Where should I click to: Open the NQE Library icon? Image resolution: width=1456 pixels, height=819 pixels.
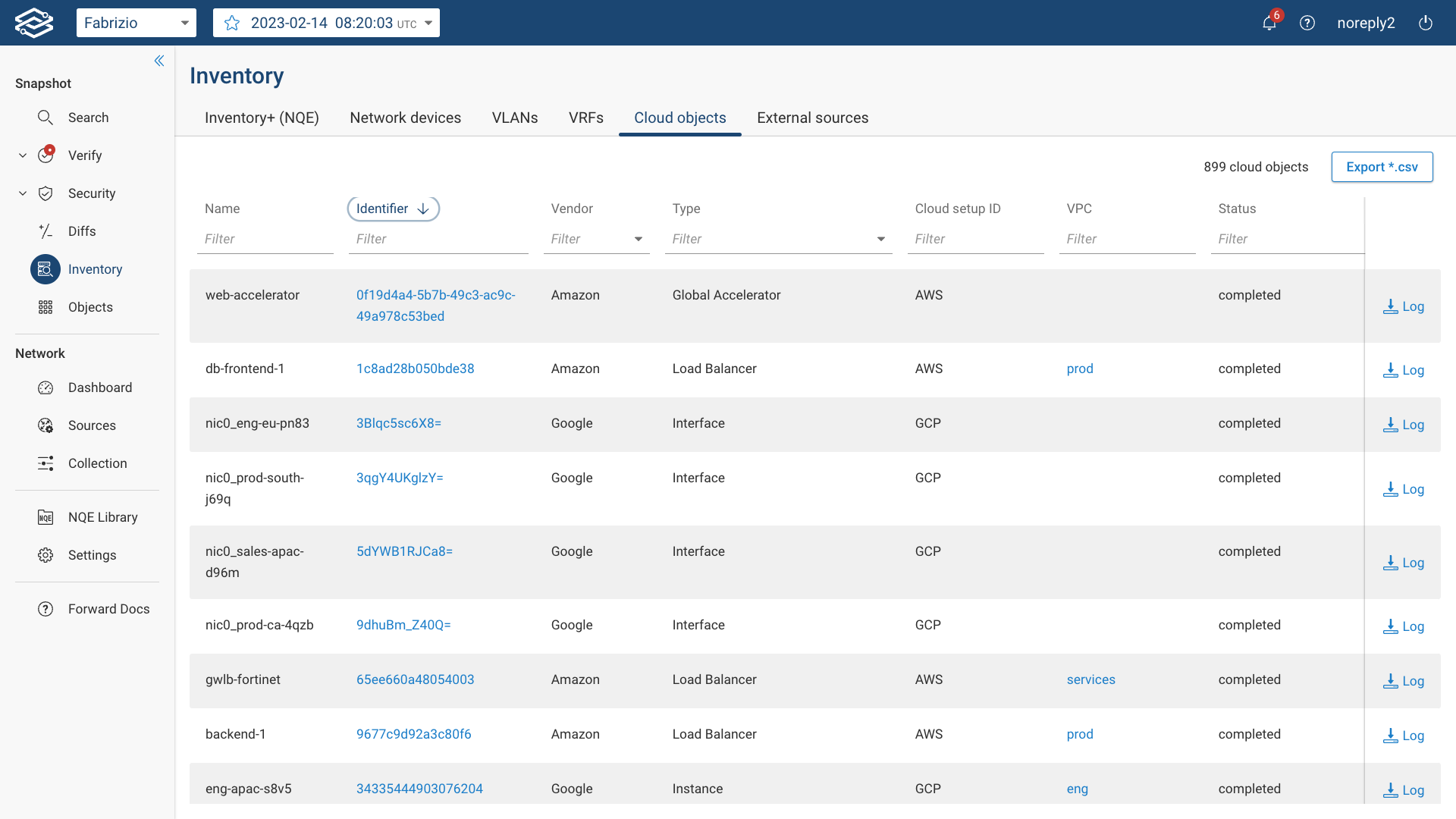(x=45, y=517)
